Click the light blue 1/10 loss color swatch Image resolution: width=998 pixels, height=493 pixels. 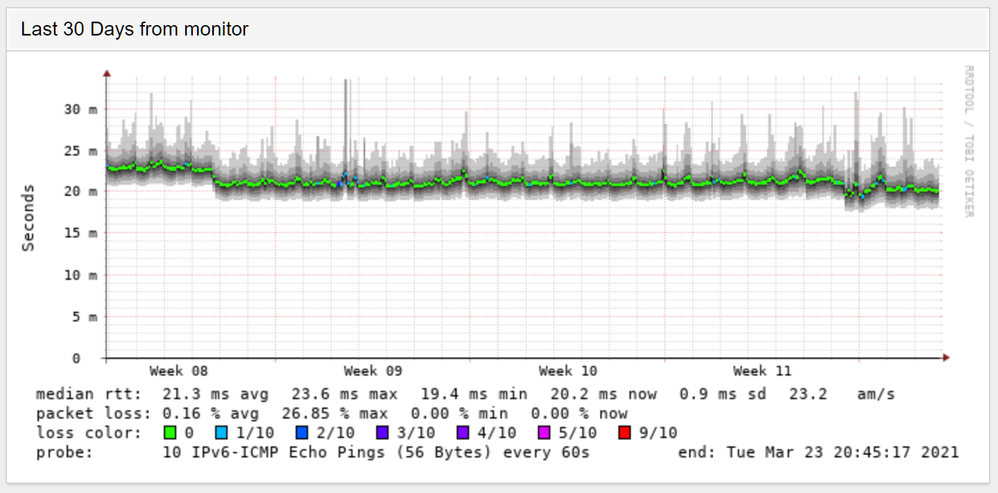pos(222,433)
